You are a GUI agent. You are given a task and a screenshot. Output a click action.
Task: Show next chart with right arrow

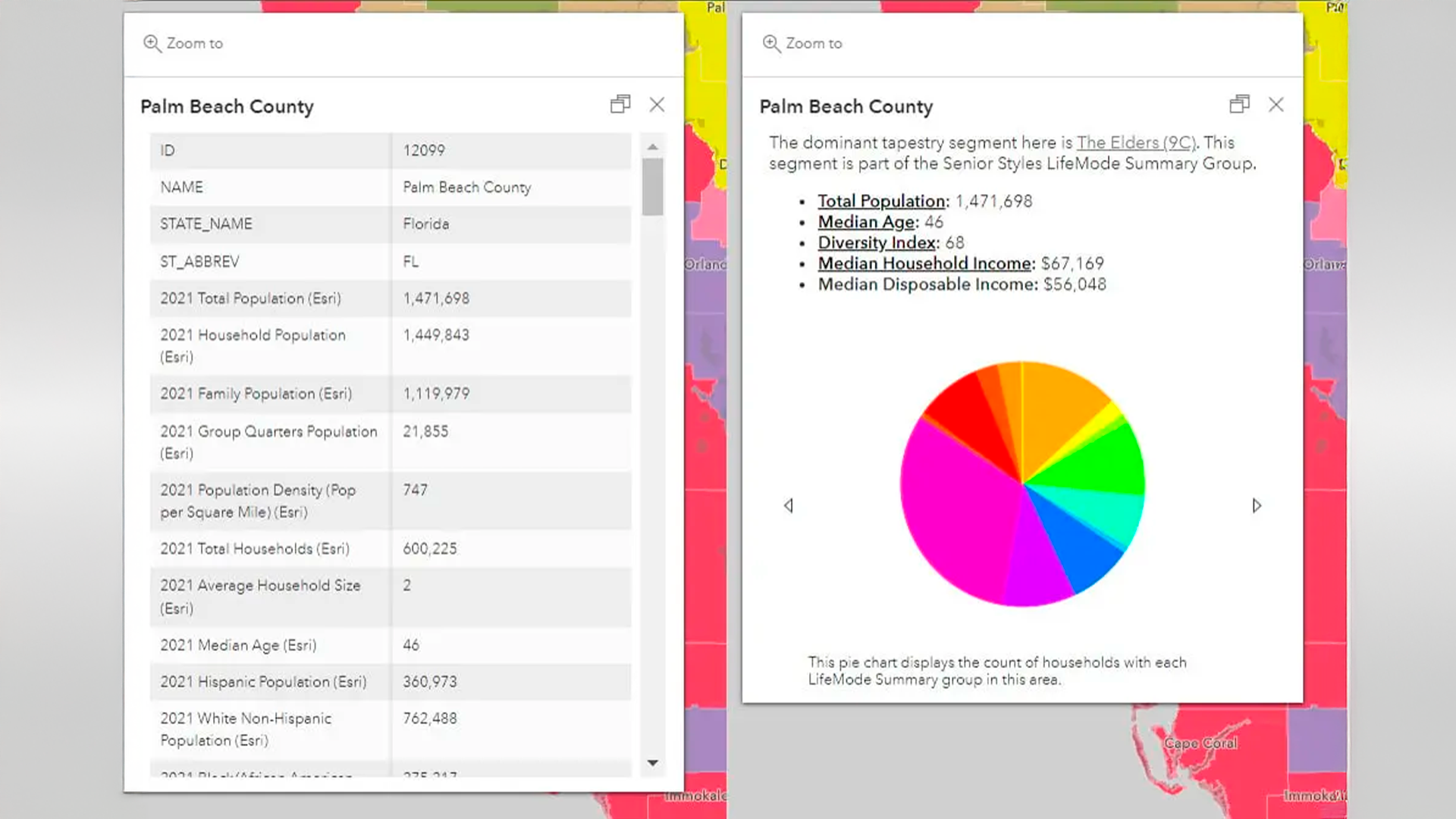[1257, 506]
